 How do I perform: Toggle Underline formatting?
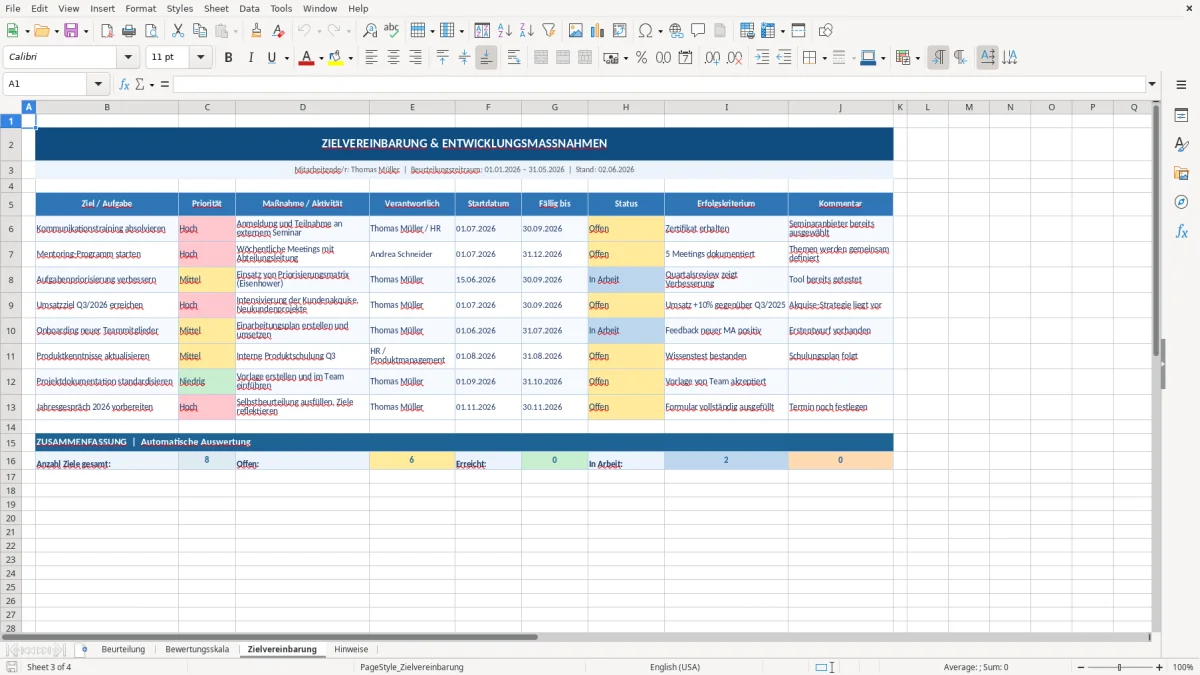coord(271,58)
